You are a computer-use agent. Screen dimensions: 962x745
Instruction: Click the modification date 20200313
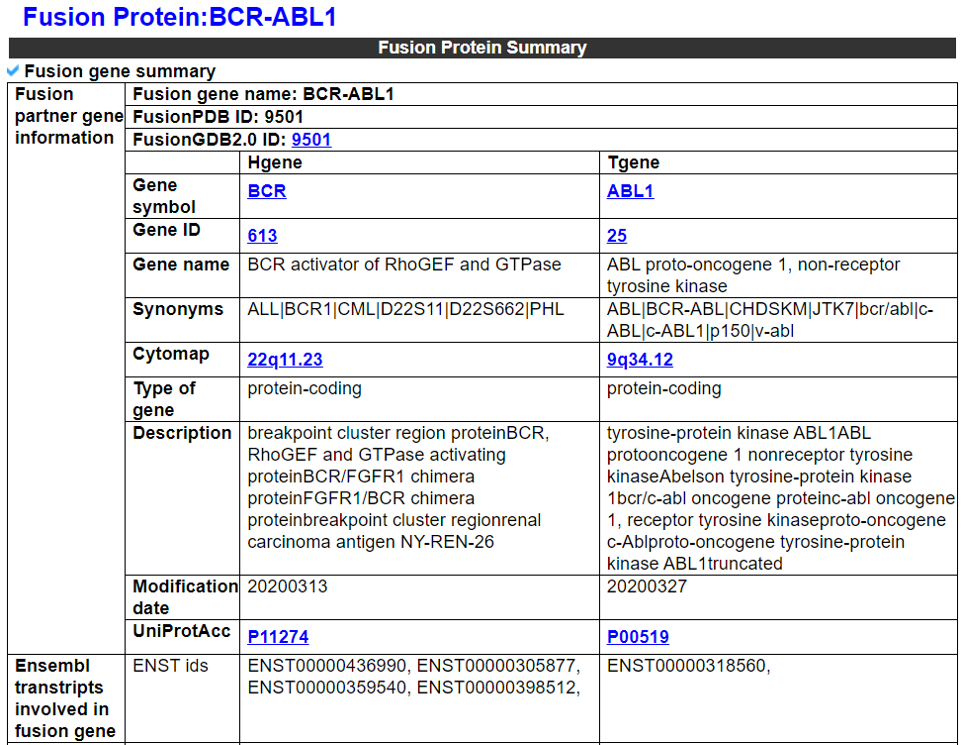[x=287, y=587]
